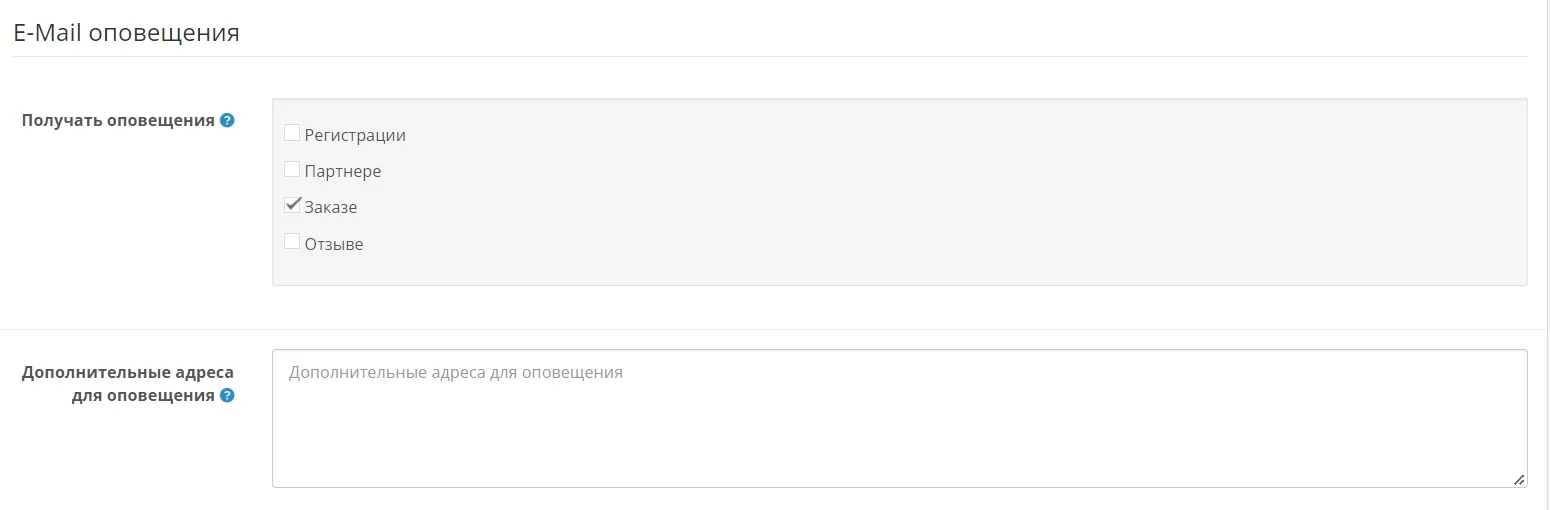
Task: Click the Регистрации label text
Action: tap(355, 135)
